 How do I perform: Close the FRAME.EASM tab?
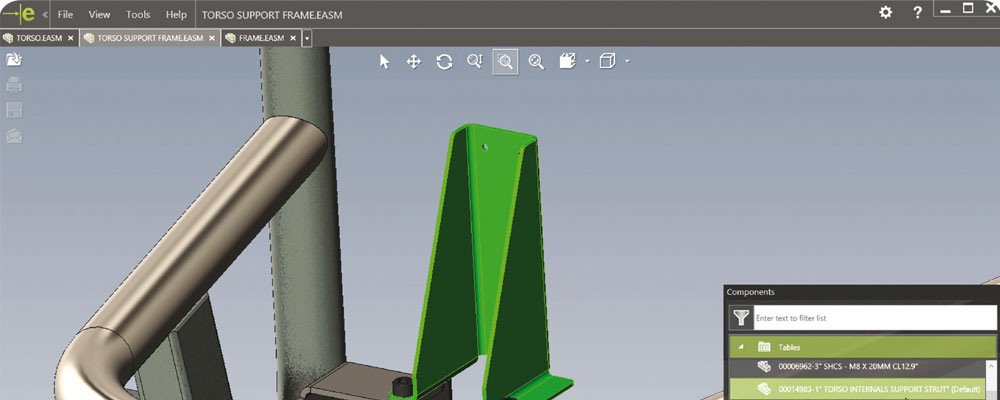(x=294, y=38)
